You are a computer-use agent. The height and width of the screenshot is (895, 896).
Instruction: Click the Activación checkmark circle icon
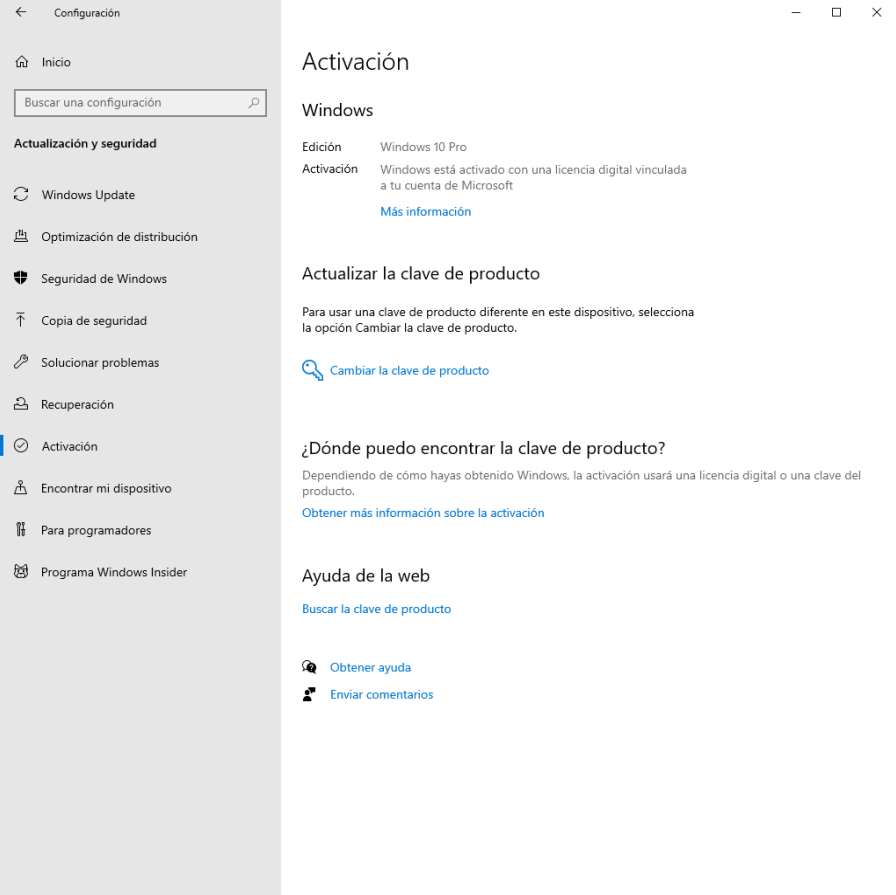tap(21, 446)
